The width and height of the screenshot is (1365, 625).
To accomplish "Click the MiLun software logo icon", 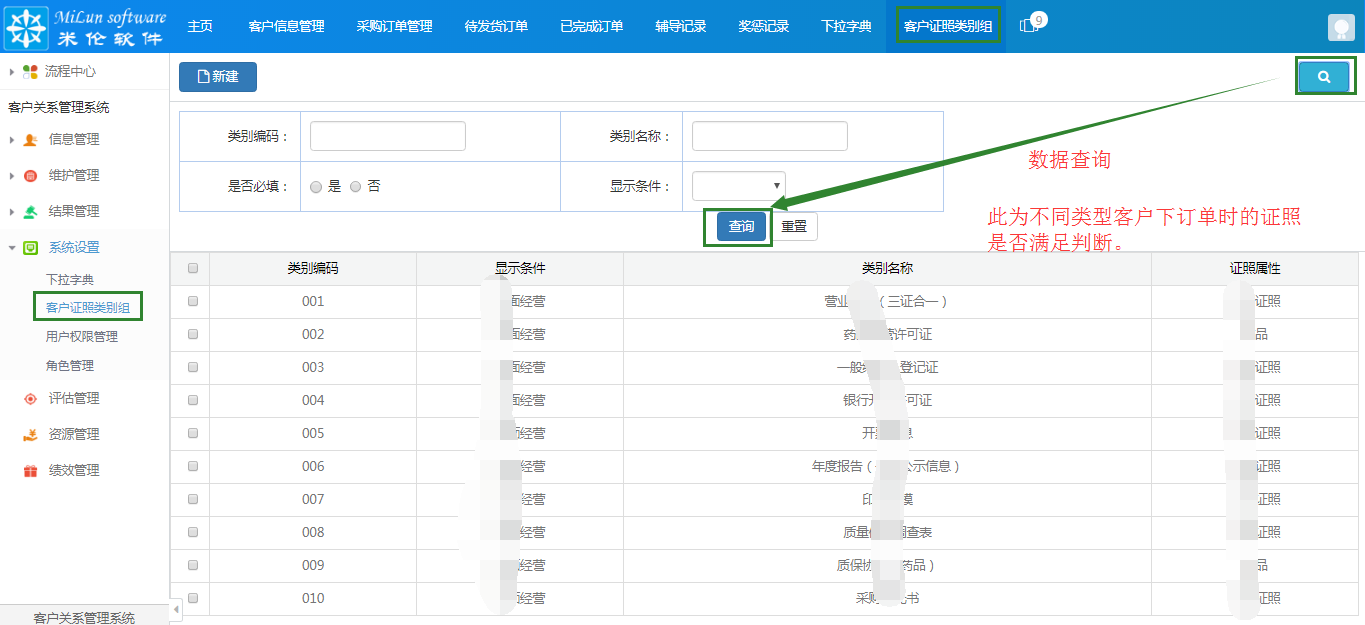I will [x=25, y=26].
